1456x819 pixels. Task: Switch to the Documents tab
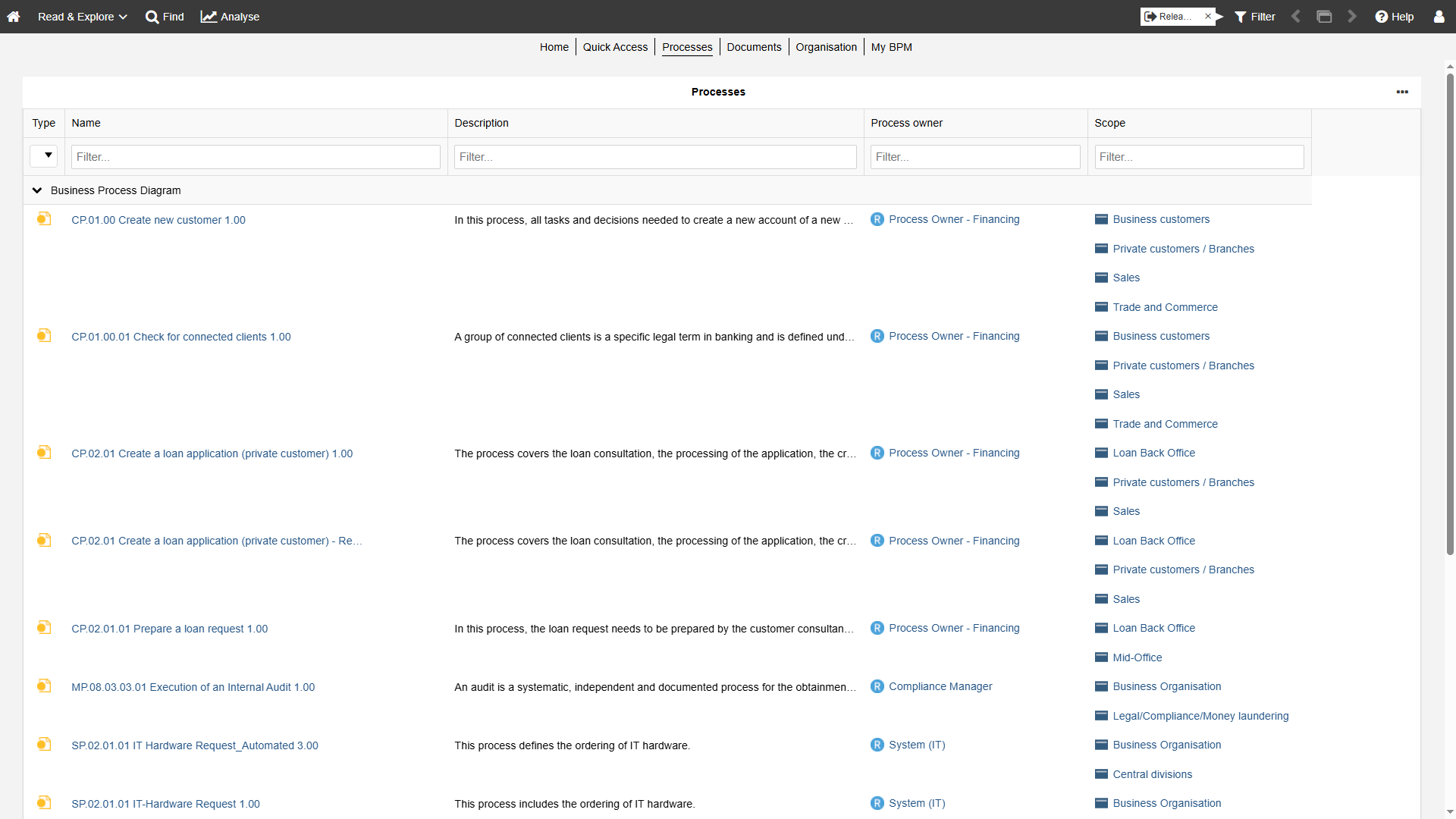tap(754, 47)
